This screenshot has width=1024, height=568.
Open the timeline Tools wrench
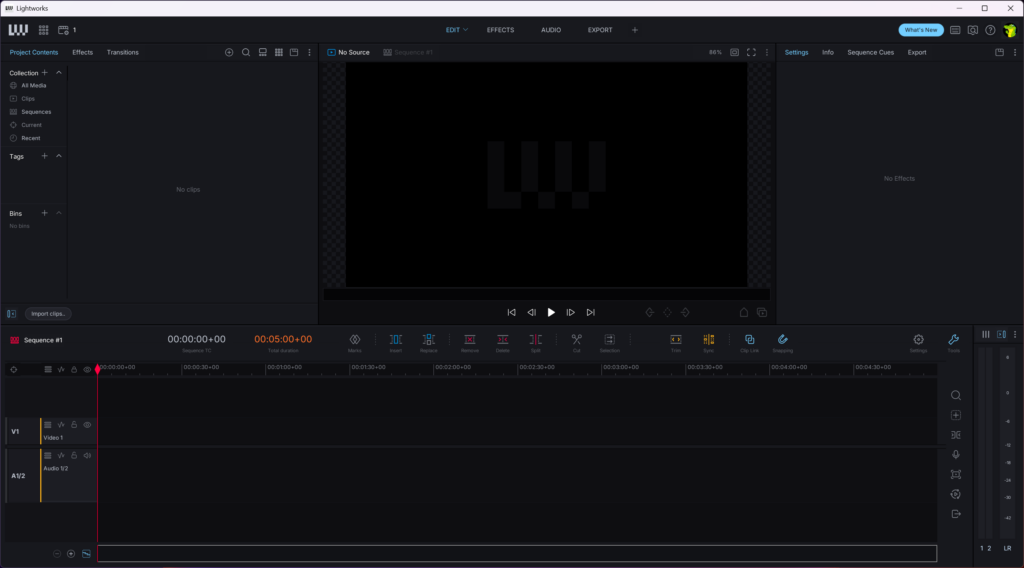click(x=953, y=339)
